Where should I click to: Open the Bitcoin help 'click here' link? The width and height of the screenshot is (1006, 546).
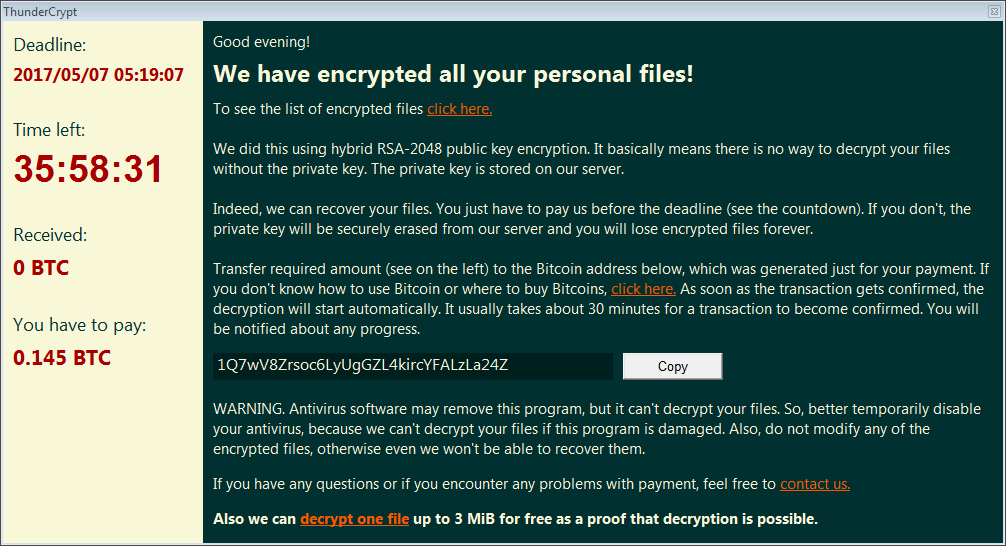pyautogui.click(x=644, y=289)
